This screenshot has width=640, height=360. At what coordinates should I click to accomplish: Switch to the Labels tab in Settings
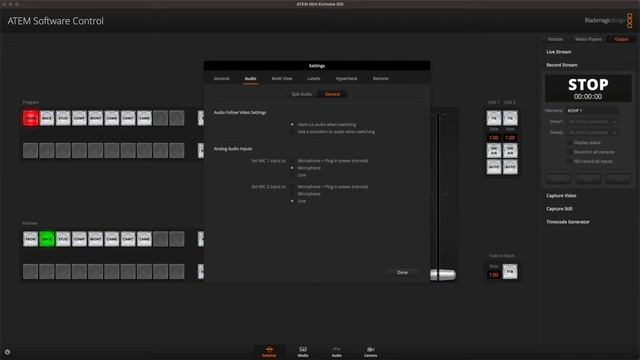point(314,78)
